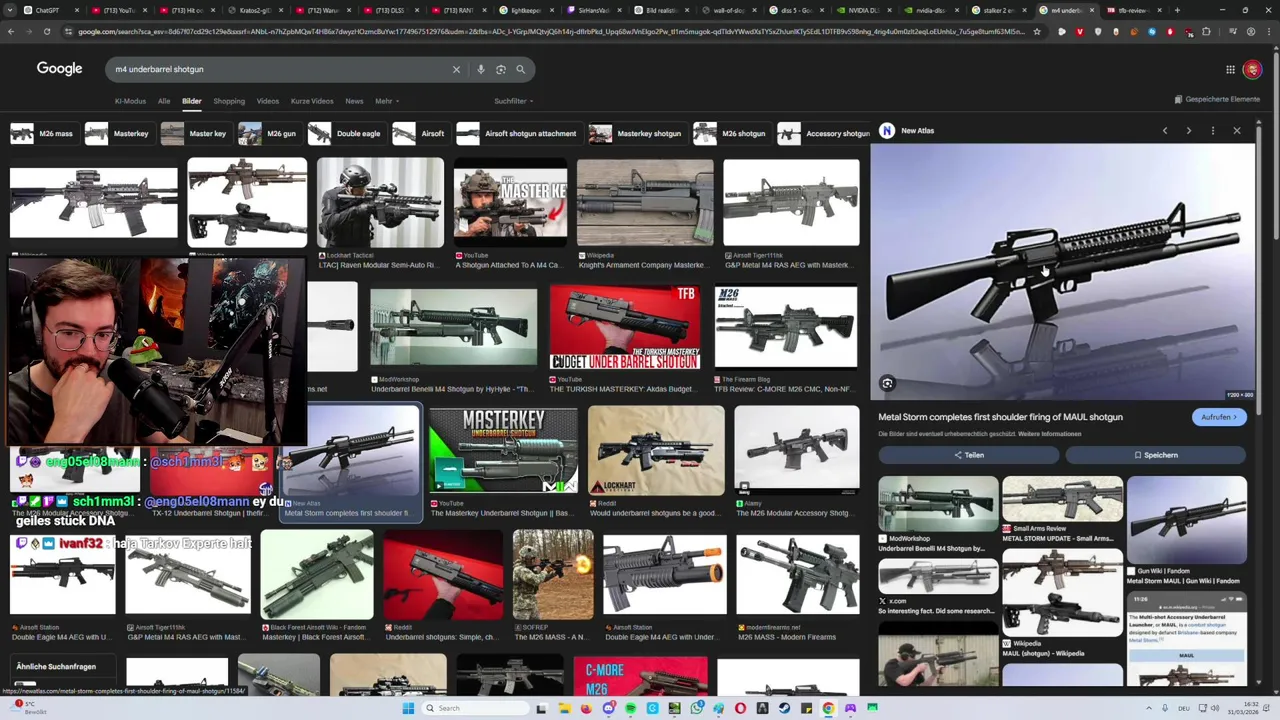Open Wikipedia MAUL shotgun related thumbnail
1280x720 pixels.
(1062, 593)
